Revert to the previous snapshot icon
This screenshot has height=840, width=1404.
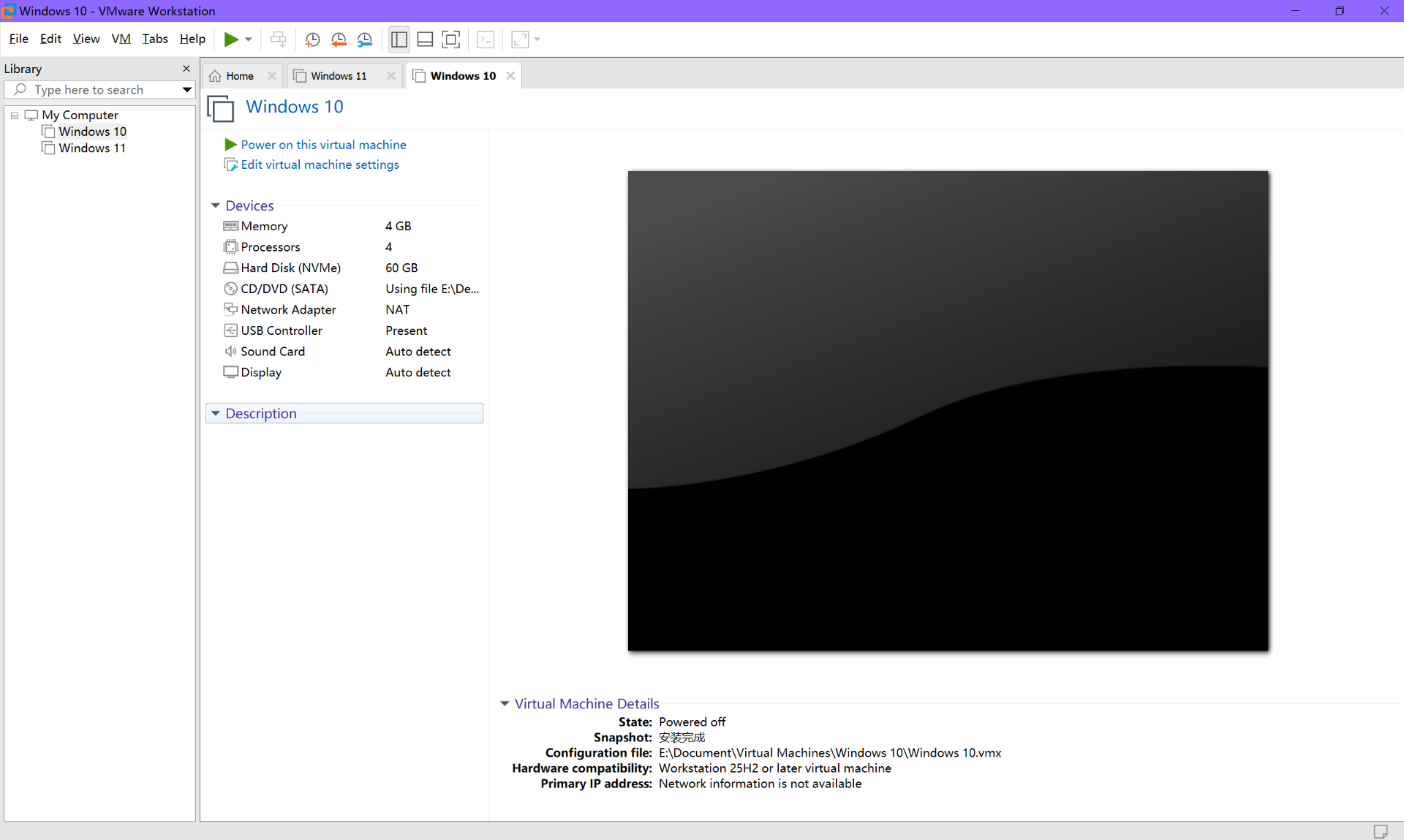(x=339, y=39)
